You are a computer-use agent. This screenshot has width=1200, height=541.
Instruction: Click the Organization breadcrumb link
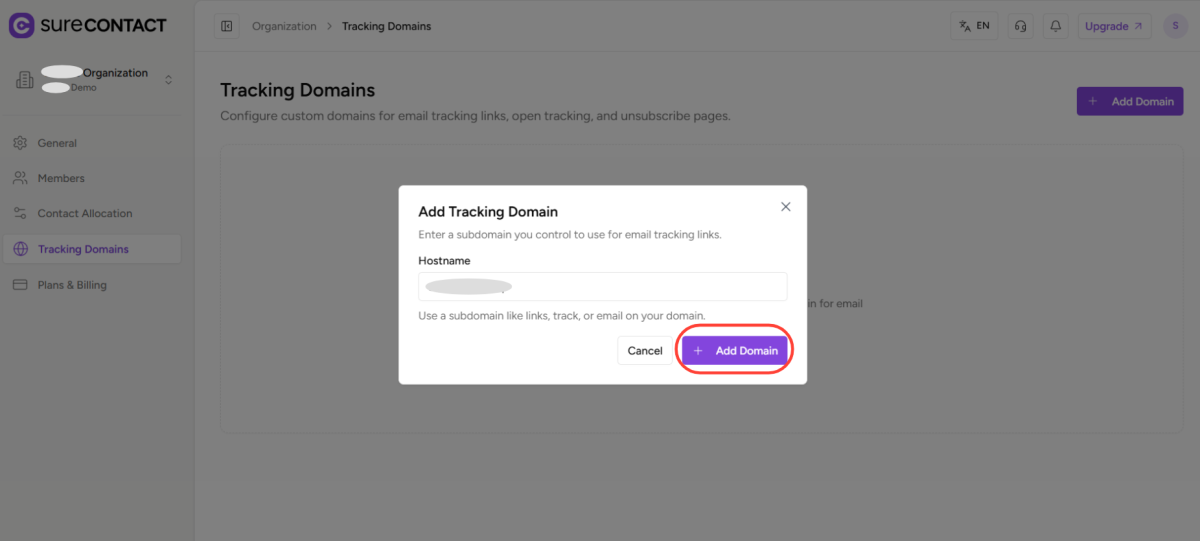pos(284,26)
